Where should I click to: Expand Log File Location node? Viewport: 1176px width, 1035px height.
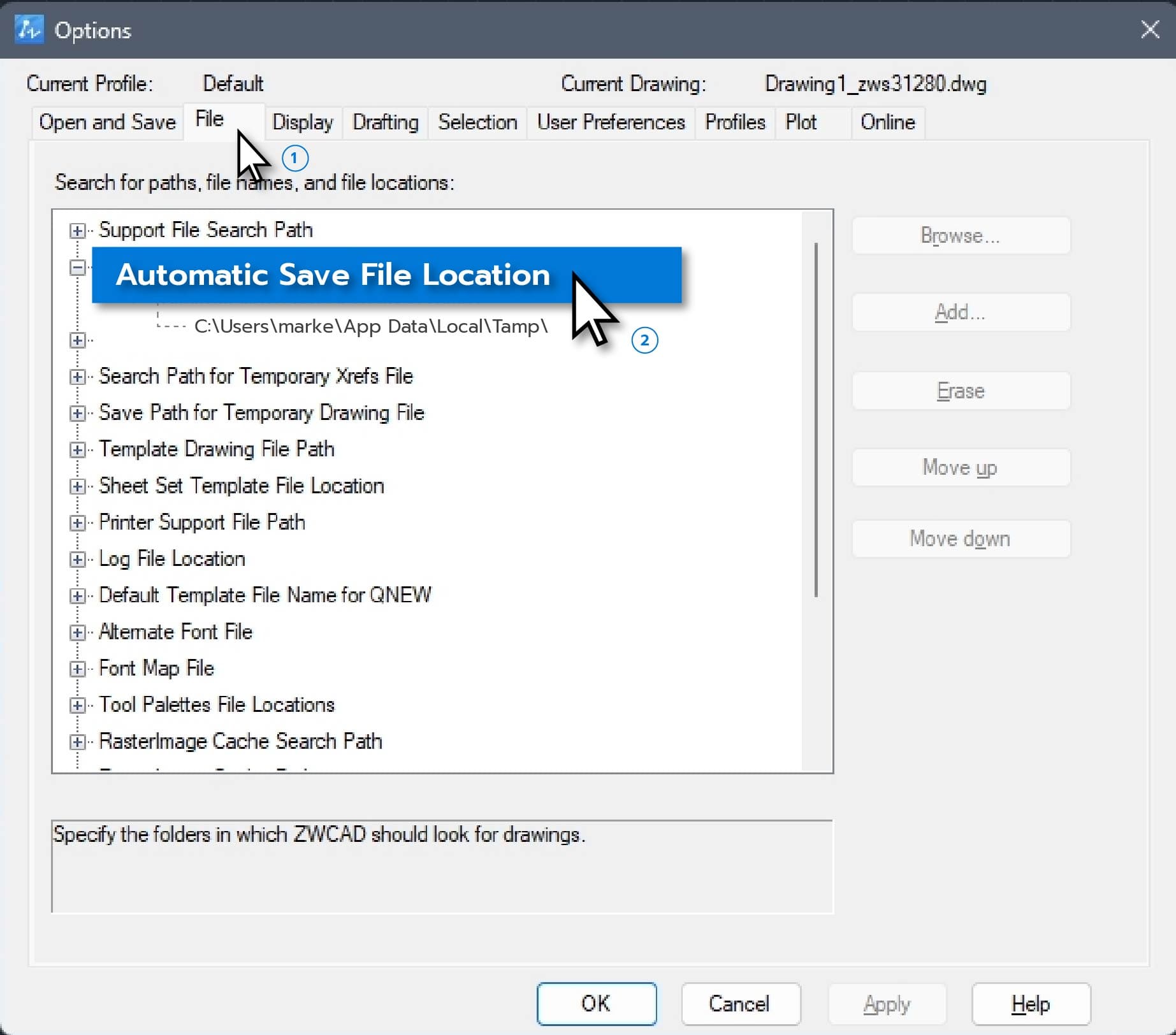[77, 560]
